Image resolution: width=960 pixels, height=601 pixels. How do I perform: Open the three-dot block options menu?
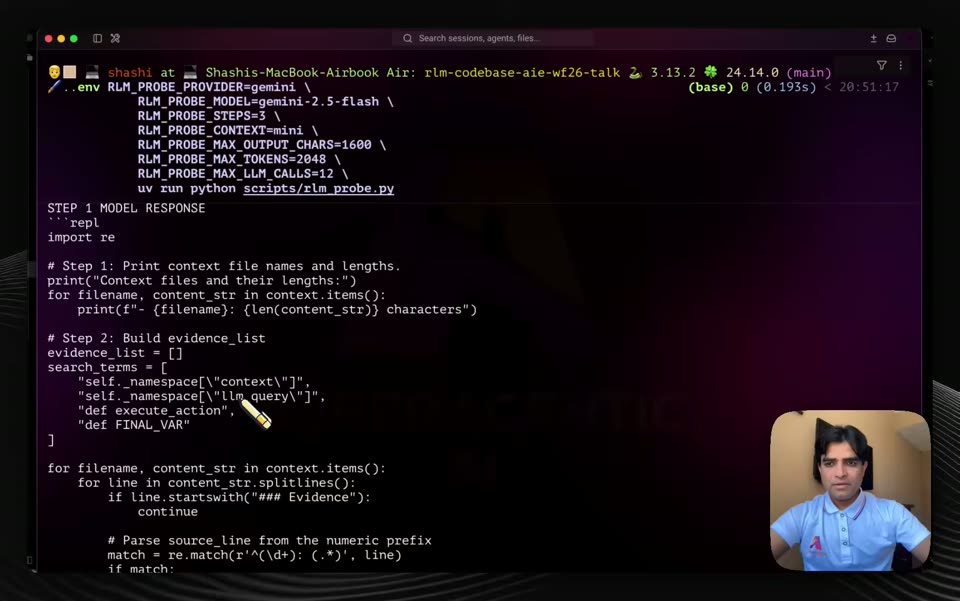pyautogui.click(x=901, y=65)
